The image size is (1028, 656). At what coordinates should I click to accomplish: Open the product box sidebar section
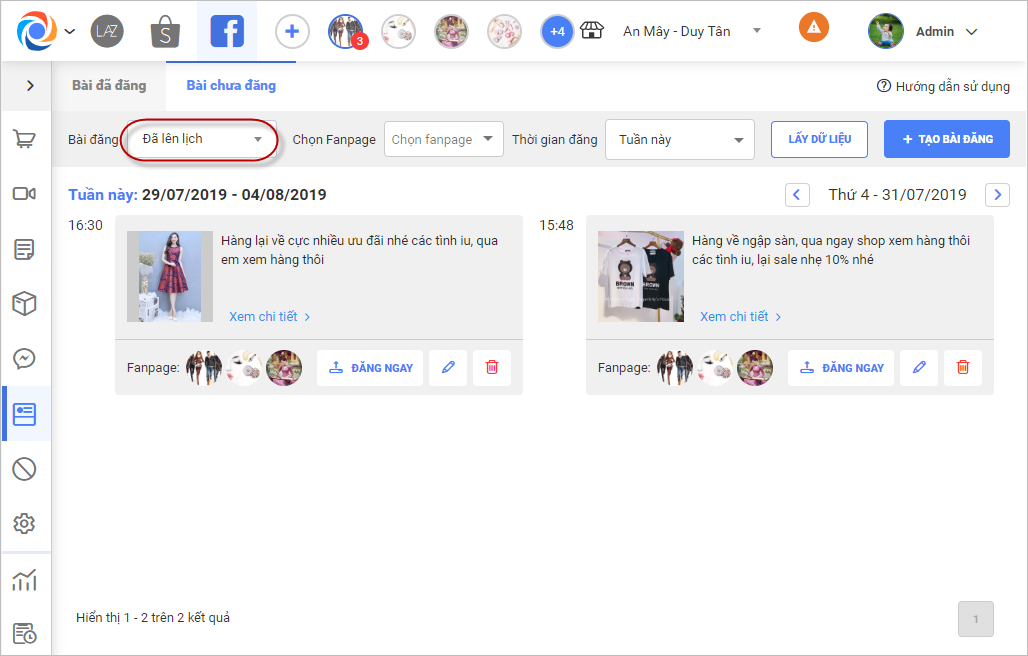(25, 304)
